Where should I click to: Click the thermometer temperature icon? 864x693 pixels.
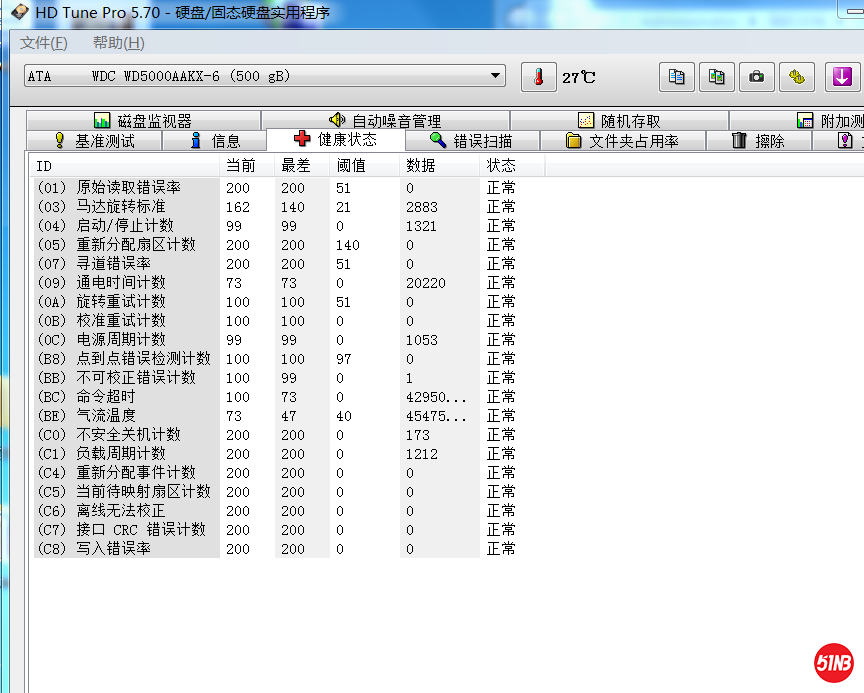pos(538,77)
